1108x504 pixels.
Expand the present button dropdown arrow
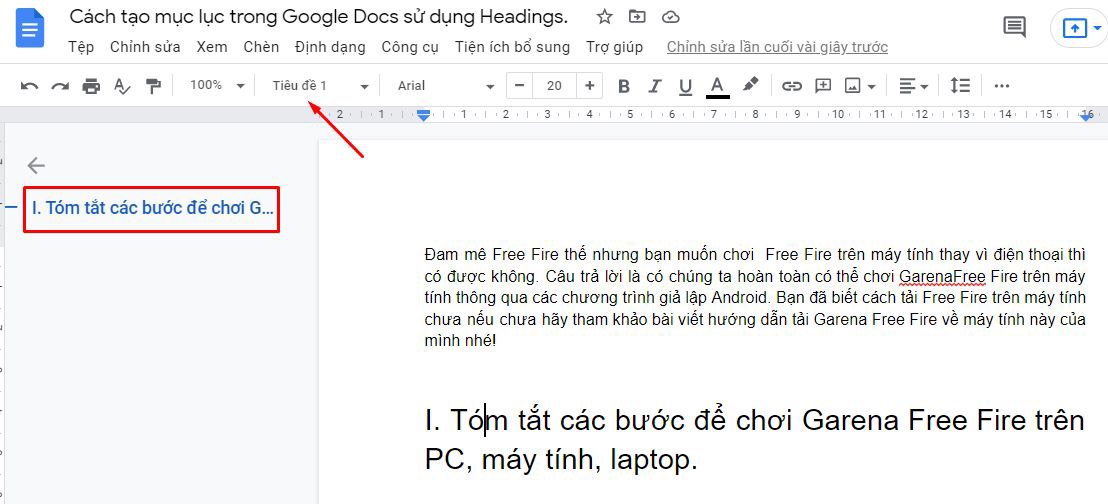(x=1097, y=28)
